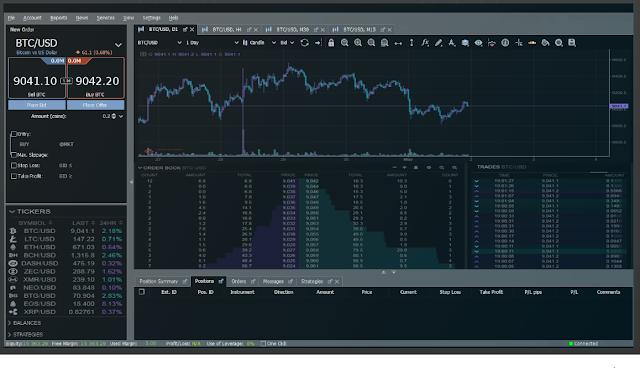Viewport: 640px width, 368px height.
Task: Click the amount stepper next to 0.2
Action: point(114,117)
